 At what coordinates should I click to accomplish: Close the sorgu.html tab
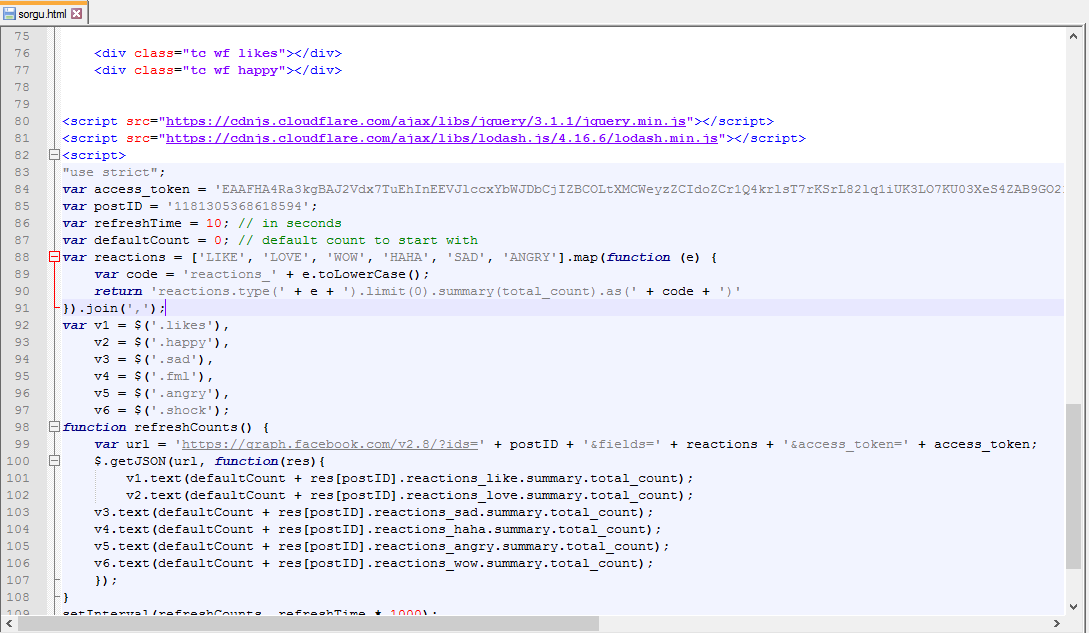tap(78, 14)
